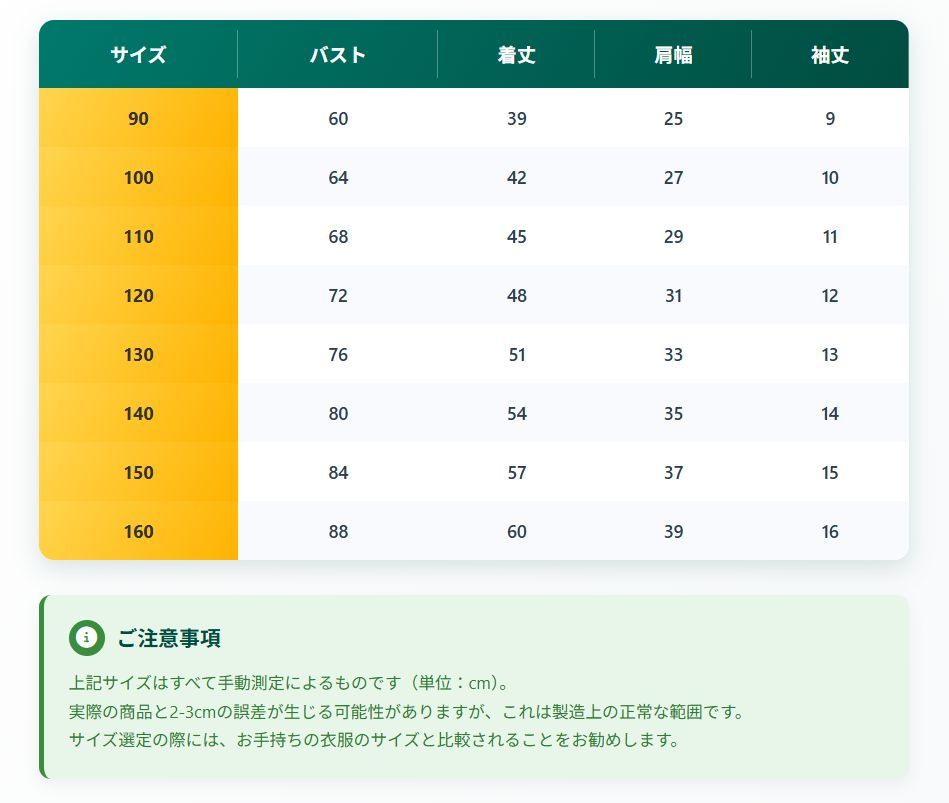The image size is (949, 803).
Task: Click the ご注意事項 notice heading
Action: [169, 638]
